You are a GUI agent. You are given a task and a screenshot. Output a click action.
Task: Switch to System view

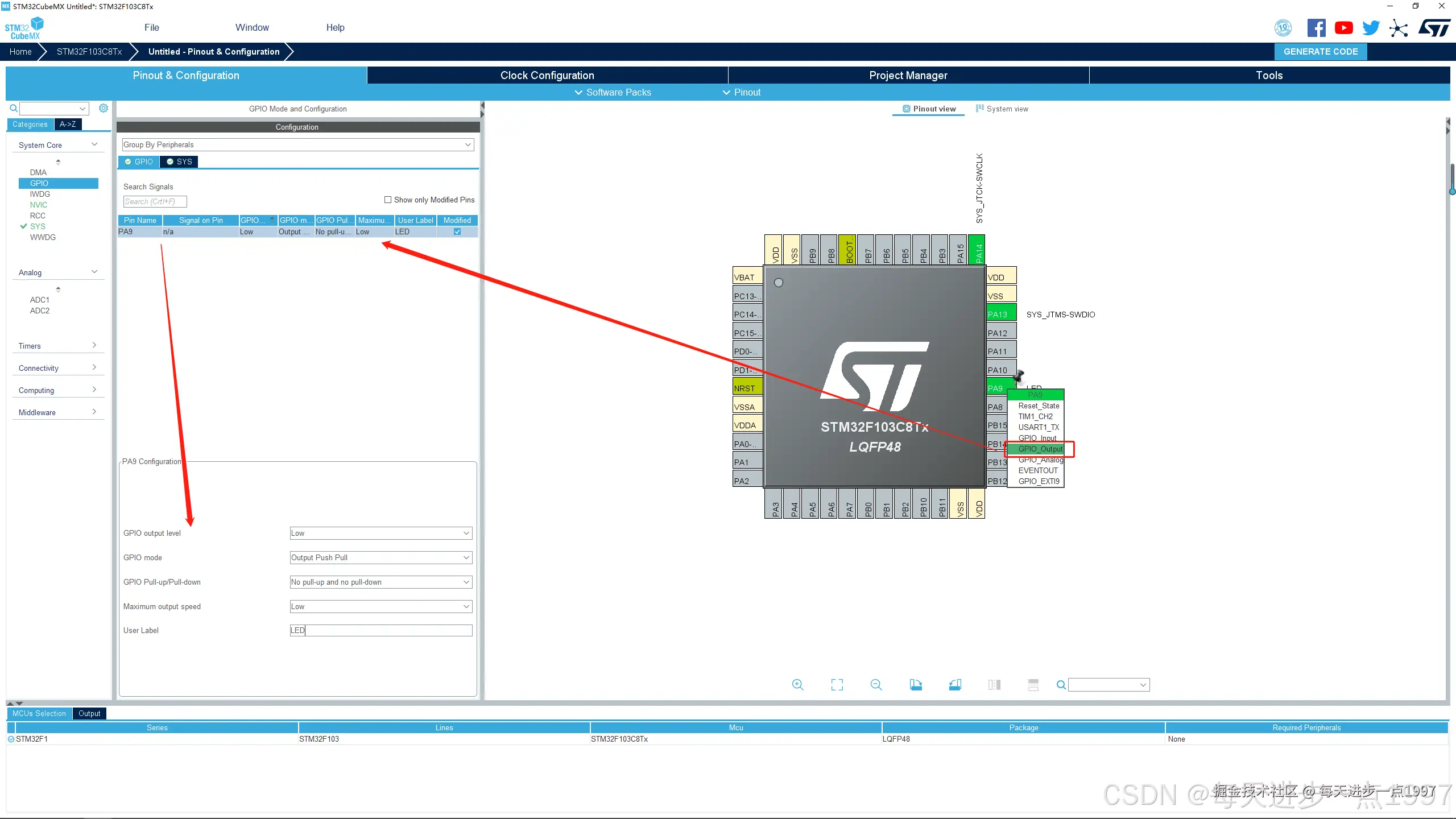coord(1002,109)
